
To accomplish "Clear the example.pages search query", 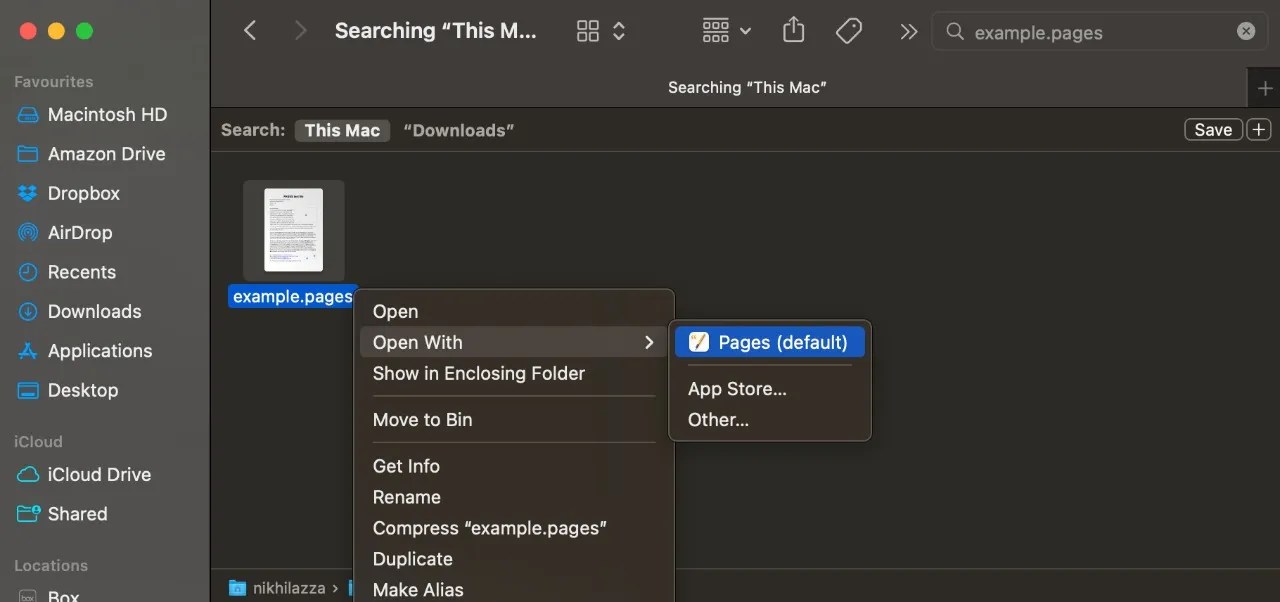I will [x=1245, y=31].
